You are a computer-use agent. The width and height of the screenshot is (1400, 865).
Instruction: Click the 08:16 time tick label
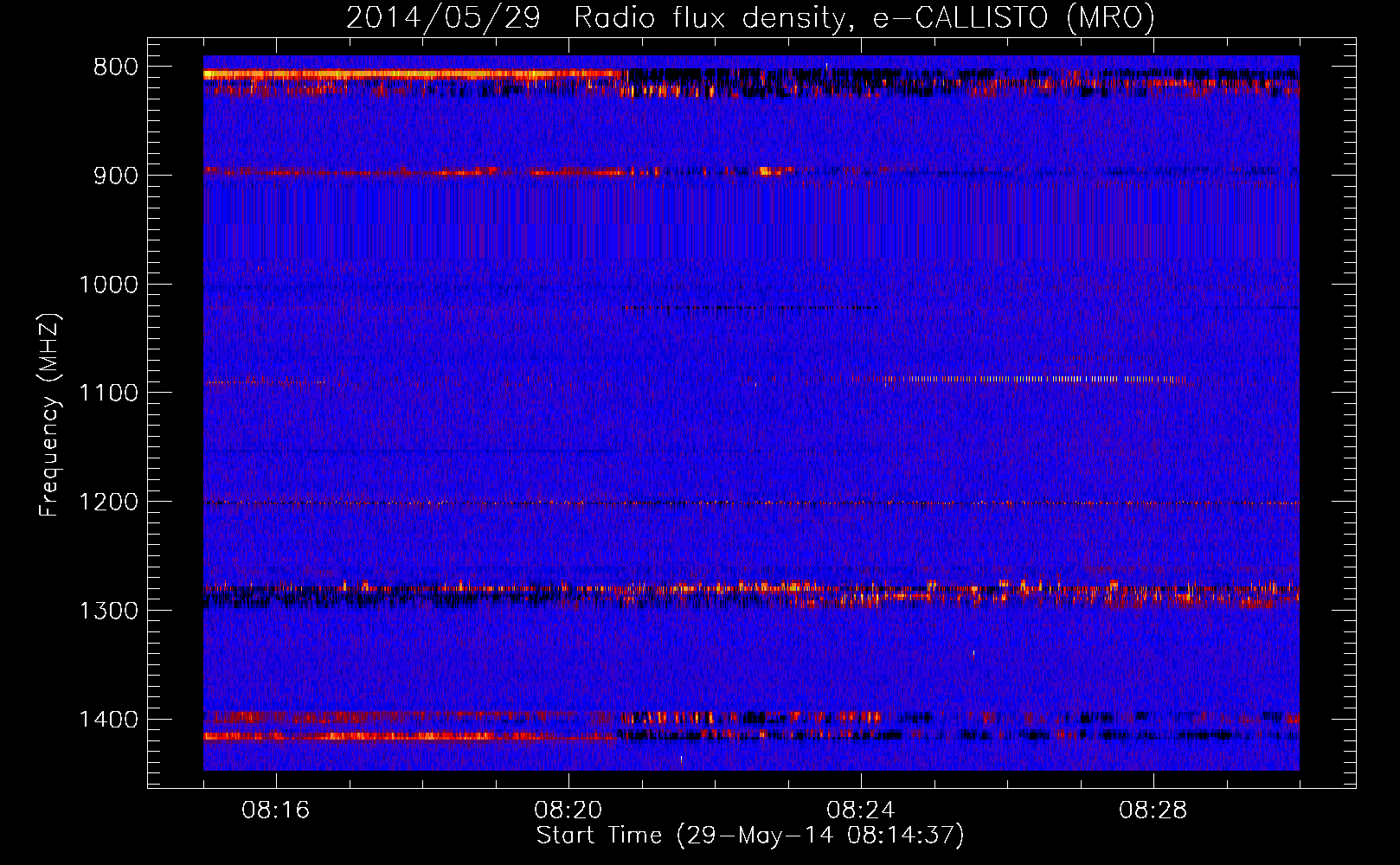[x=276, y=811]
